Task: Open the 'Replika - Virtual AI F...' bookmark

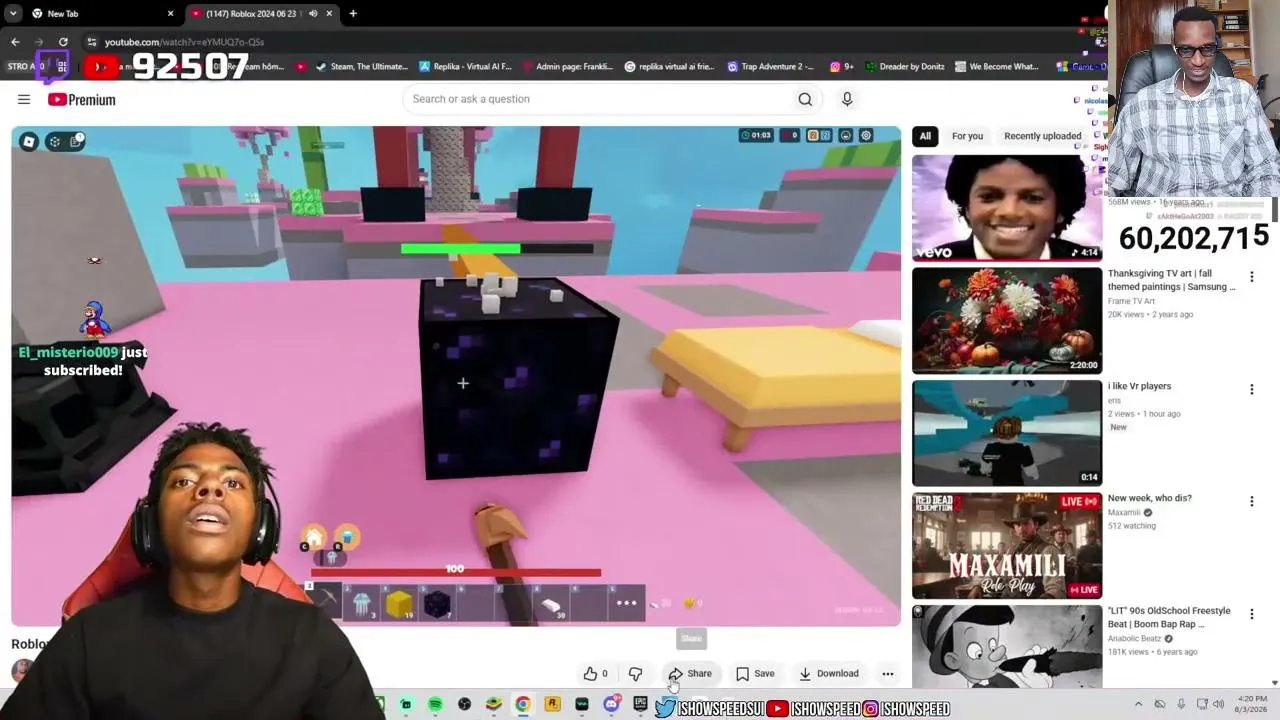Action: 466,67
